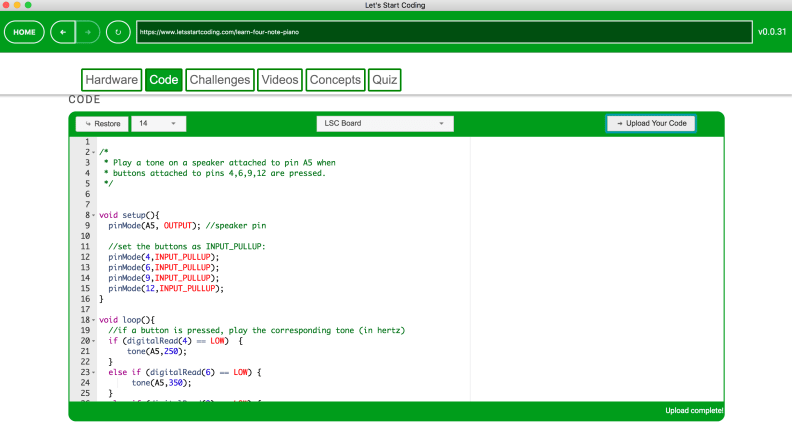
Task: Click the HOME button
Action: coord(24,32)
